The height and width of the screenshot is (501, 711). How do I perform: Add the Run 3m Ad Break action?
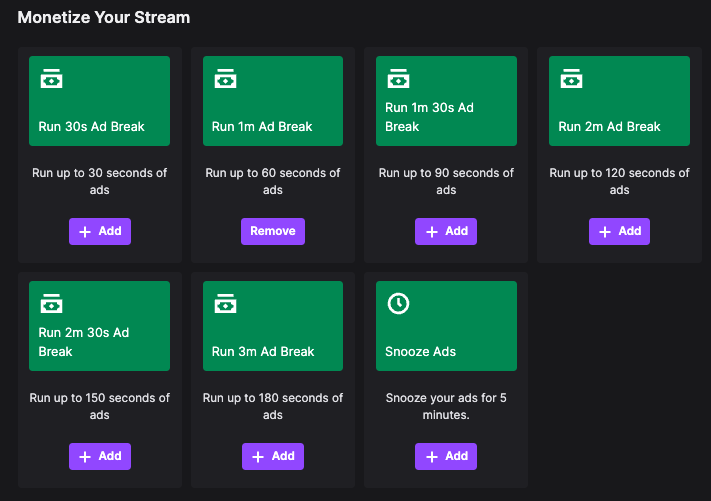click(x=273, y=456)
